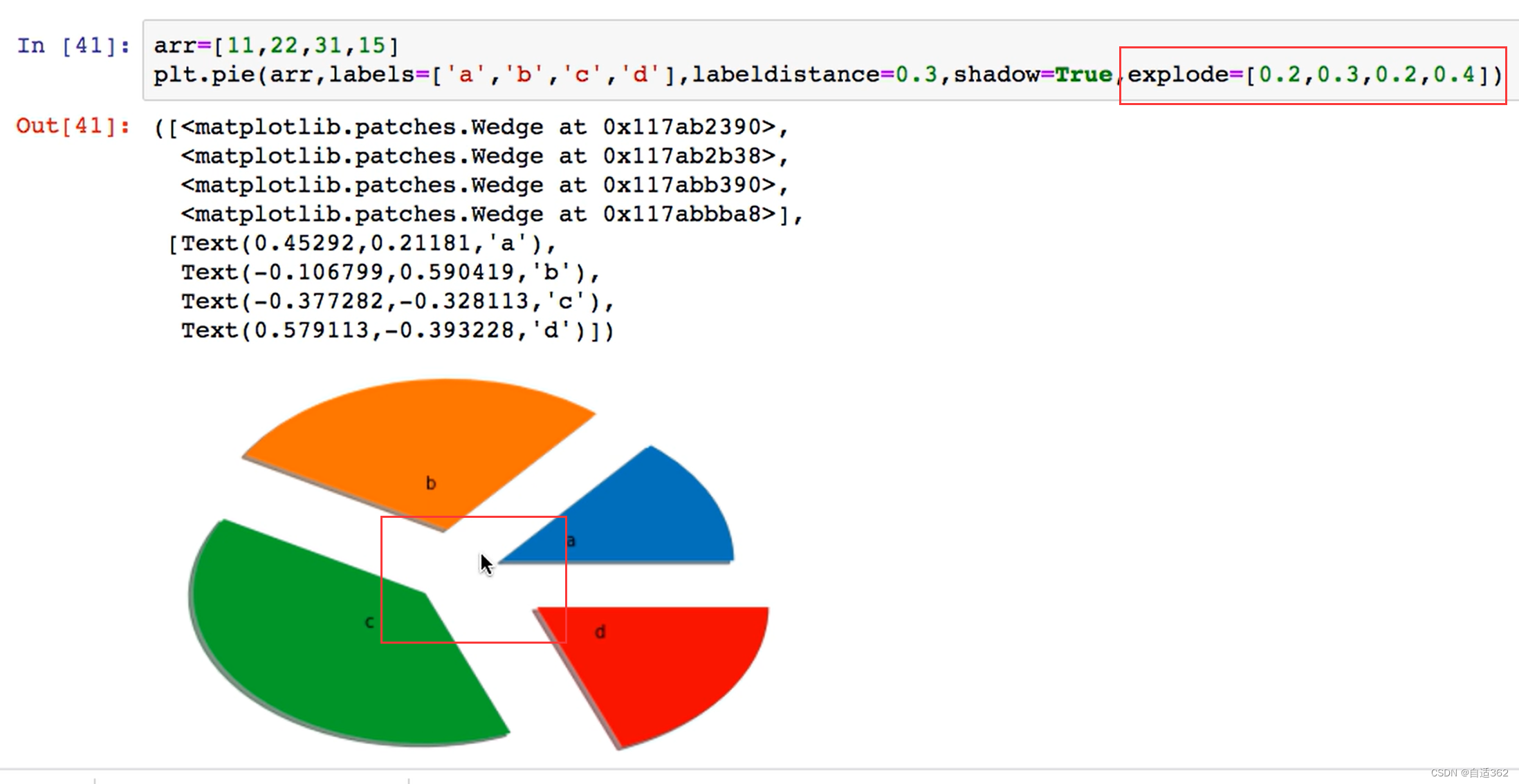The width and height of the screenshot is (1519, 784).
Task: Click output line 'Wedge at 0x117ab2b38'
Action: click(484, 156)
